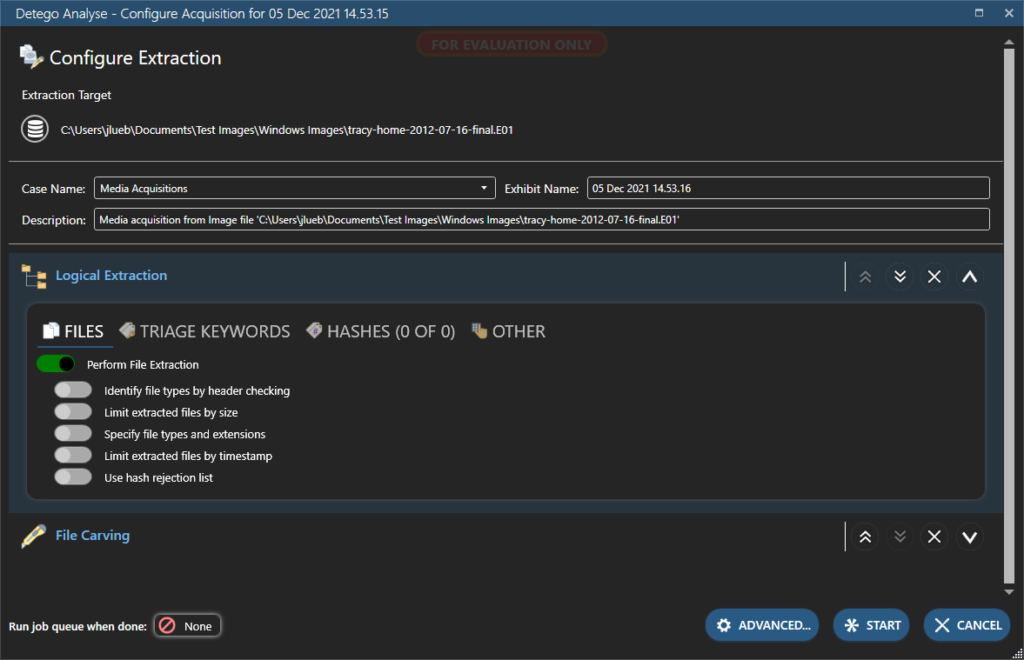Move File Carving up with double-up arrow
This screenshot has height=660, width=1024.
pyautogui.click(x=865, y=537)
